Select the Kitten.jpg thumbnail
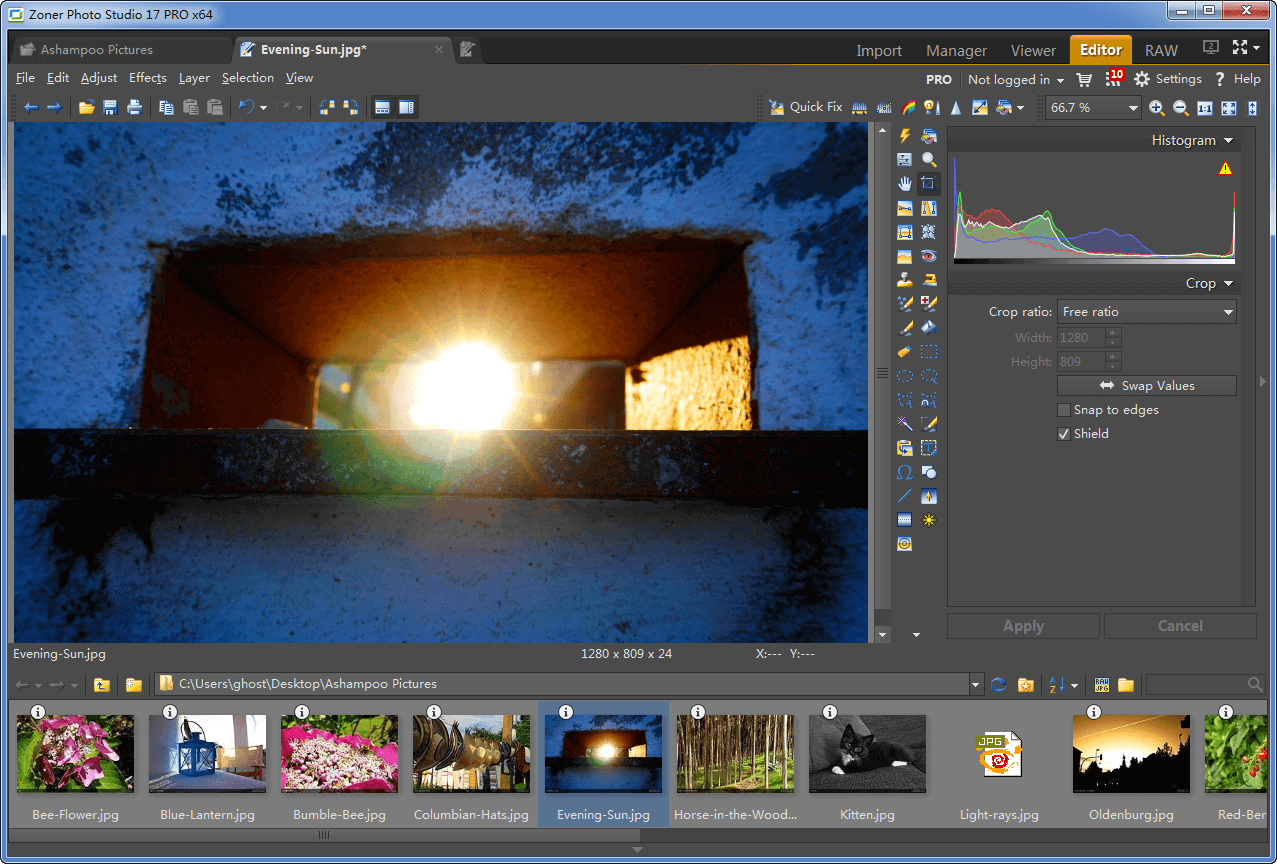1277x864 pixels. click(867, 753)
